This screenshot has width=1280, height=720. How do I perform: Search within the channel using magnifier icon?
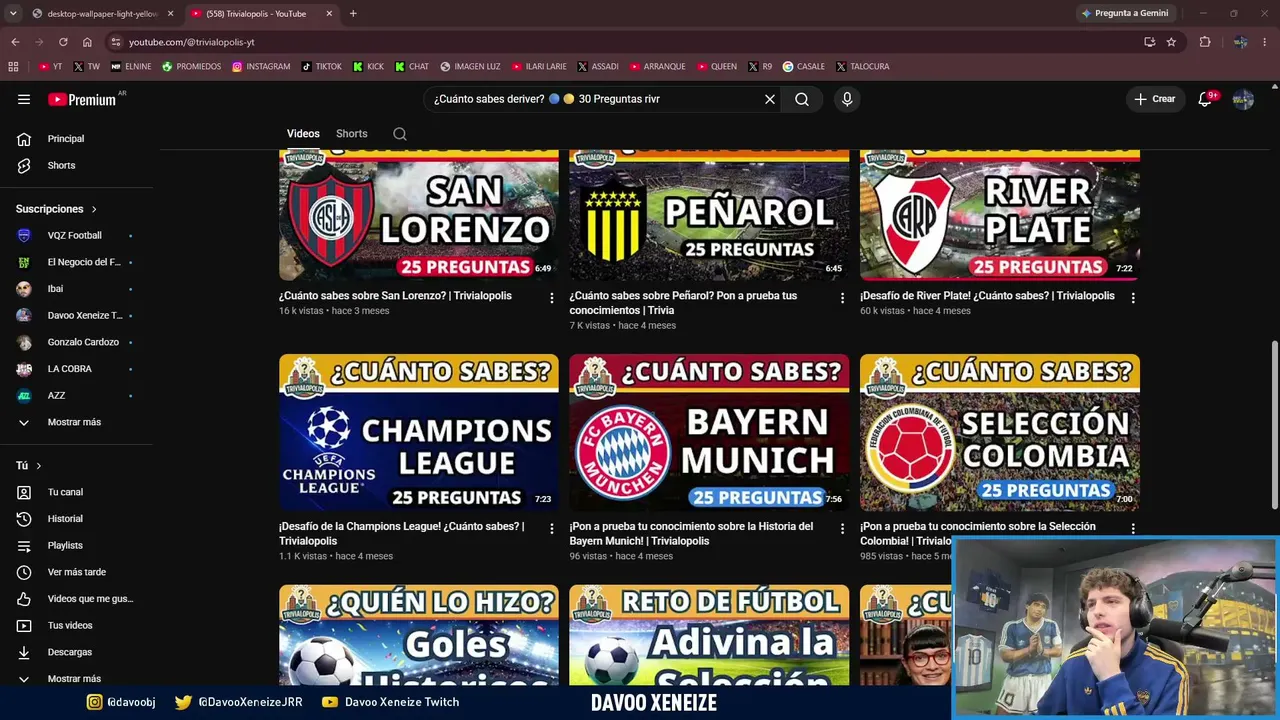coord(400,134)
